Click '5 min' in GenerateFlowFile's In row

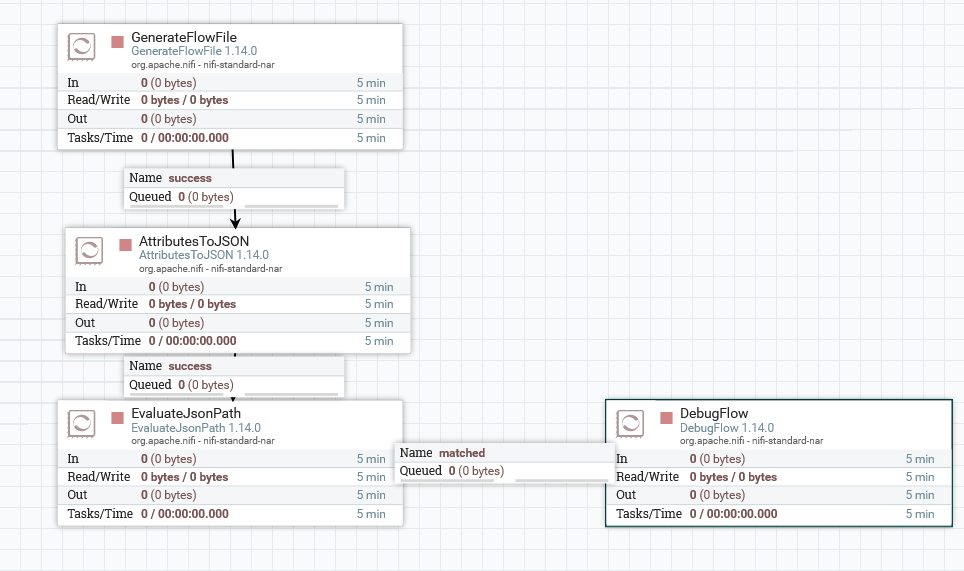point(371,83)
